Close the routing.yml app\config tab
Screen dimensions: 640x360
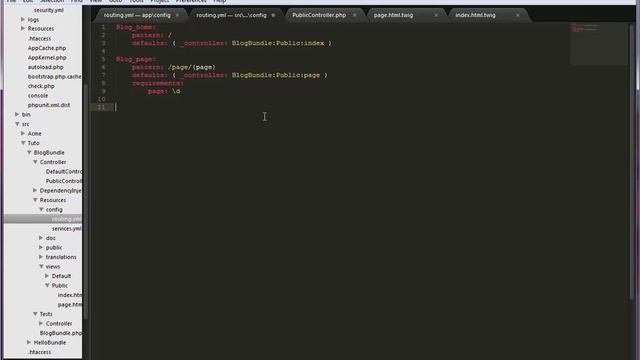click(x=177, y=15)
